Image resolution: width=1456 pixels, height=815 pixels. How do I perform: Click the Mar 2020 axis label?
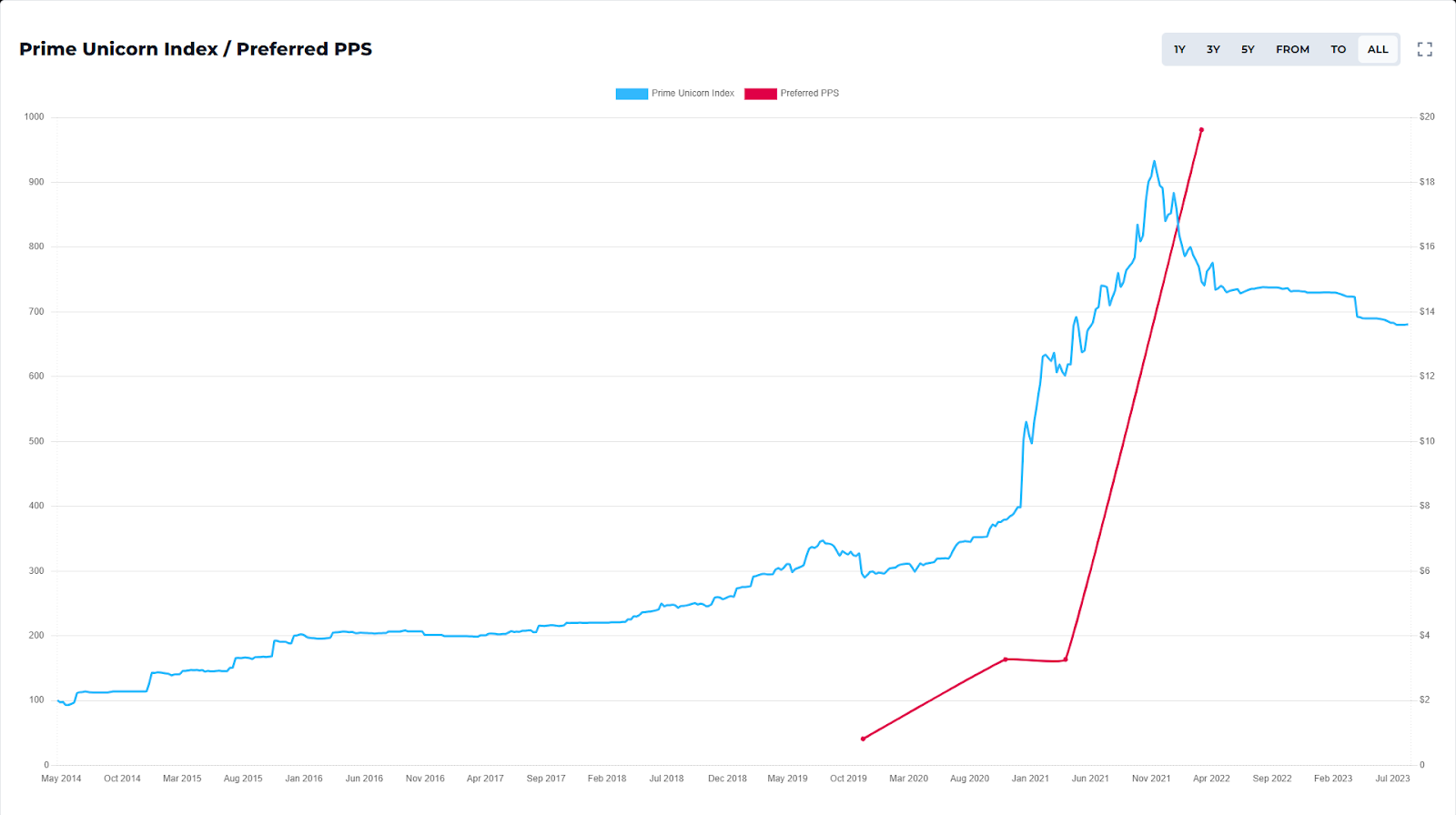pyautogui.click(x=908, y=779)
